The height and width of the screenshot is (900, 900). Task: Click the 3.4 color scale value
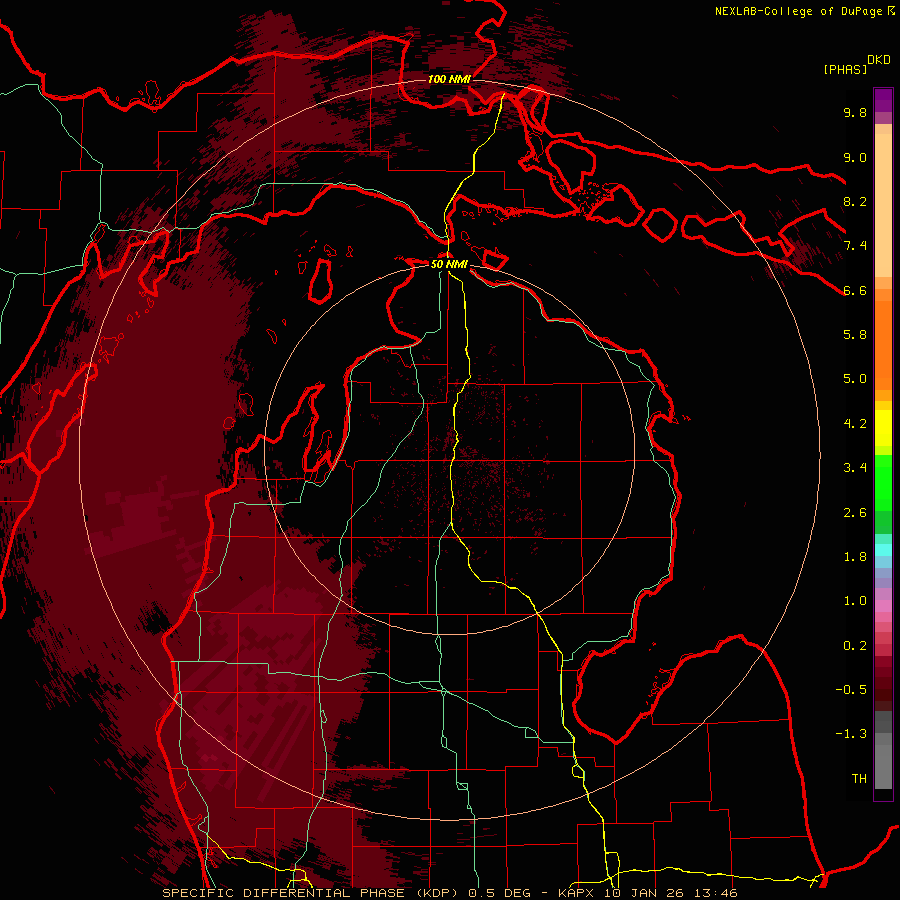[x=855, y=467]
